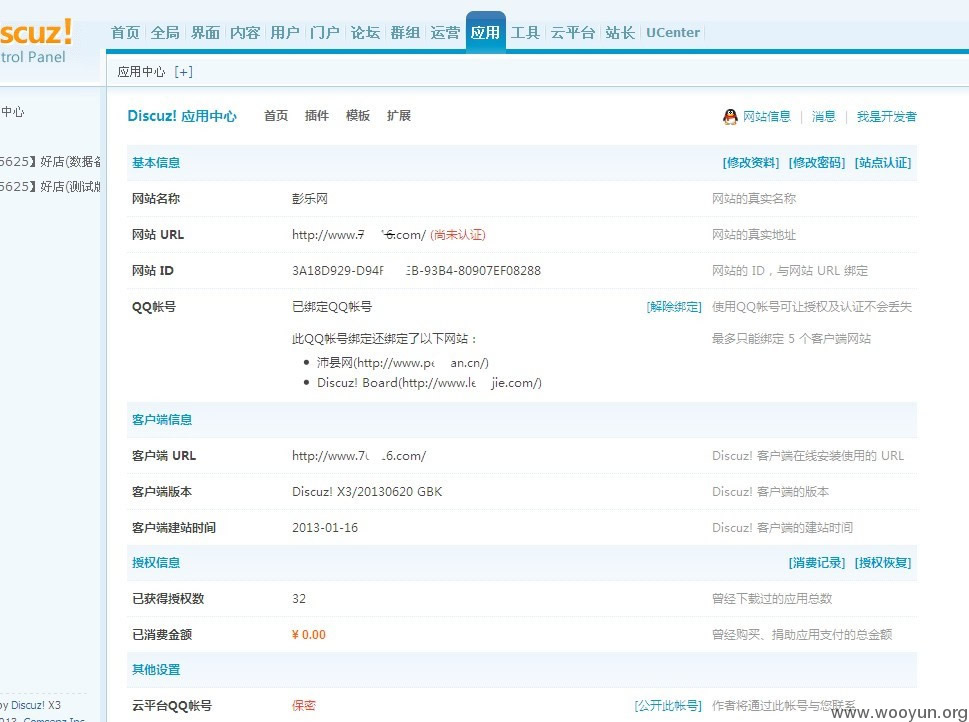Click the 尚未认证 status text
Image resolution: width=969 pixels, height=722 pixels.
pyautogui.click(x=458, y=235)
